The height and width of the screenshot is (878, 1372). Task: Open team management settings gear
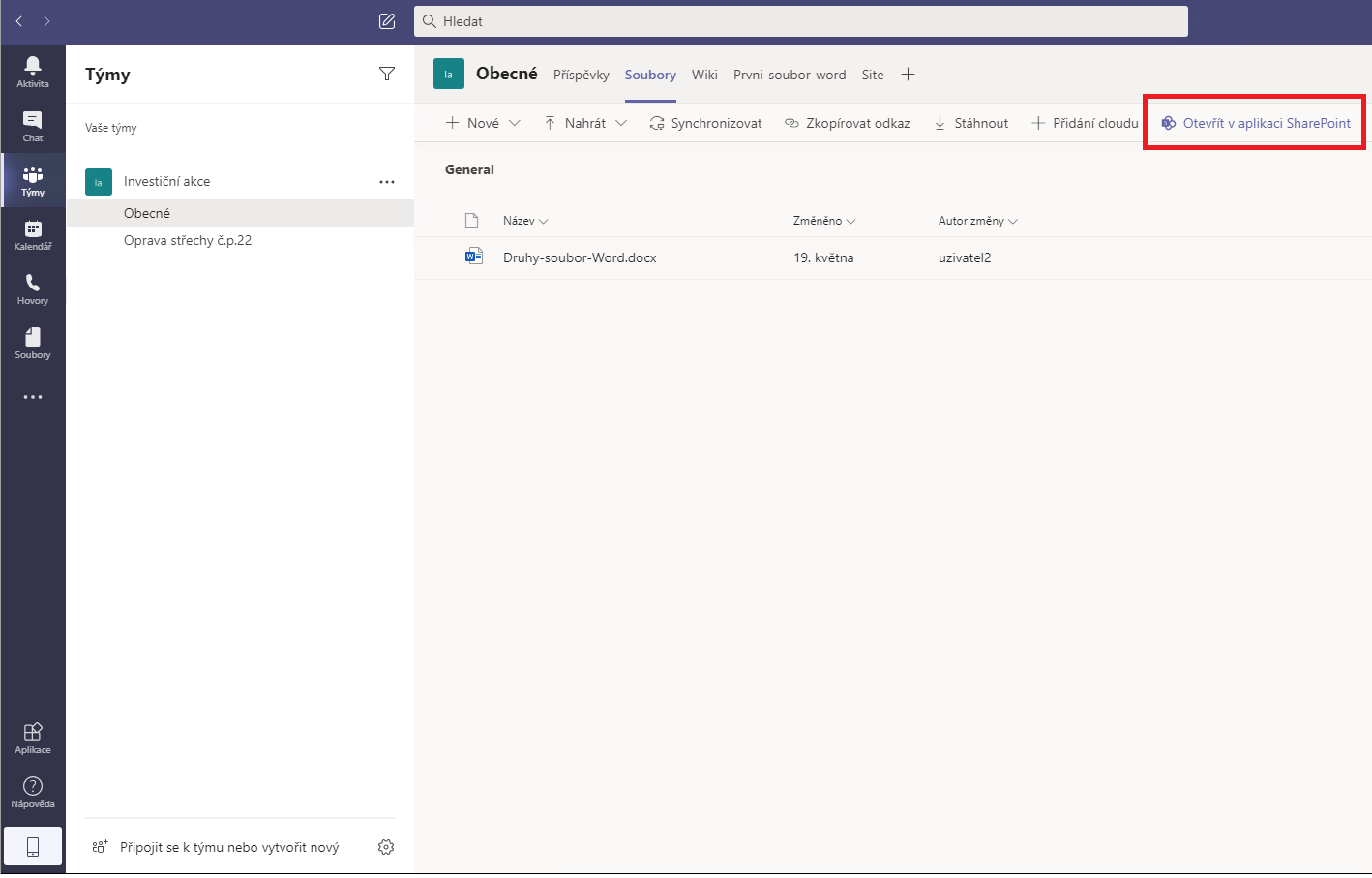(x=386, y=847)
